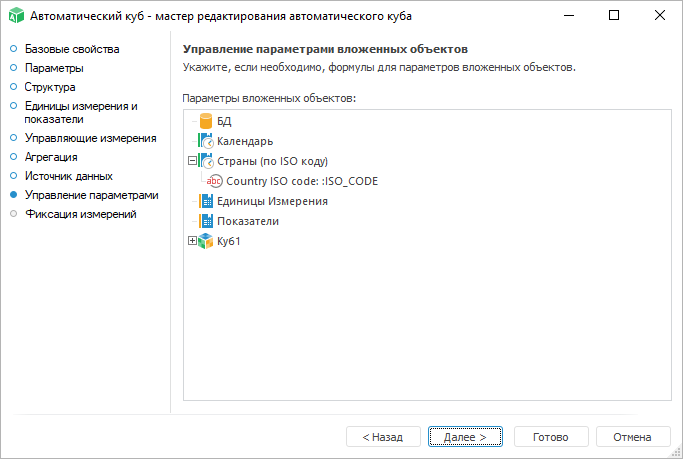Image resolution: width=683 pixels, height=459 pixels.
Task: Switch to Структура wizard page
Action: coord(50,87)
